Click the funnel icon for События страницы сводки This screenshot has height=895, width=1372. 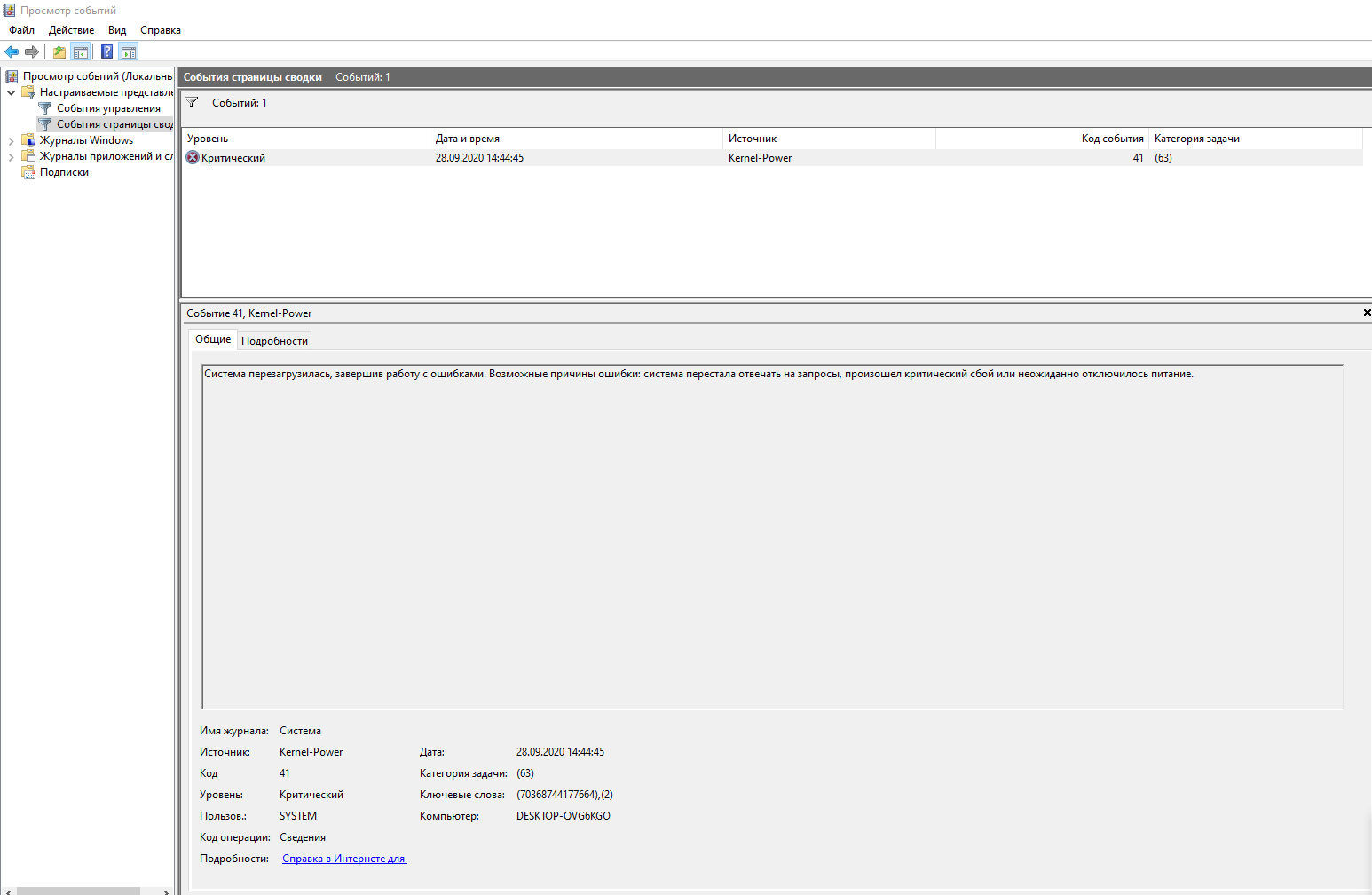(45, 124)
